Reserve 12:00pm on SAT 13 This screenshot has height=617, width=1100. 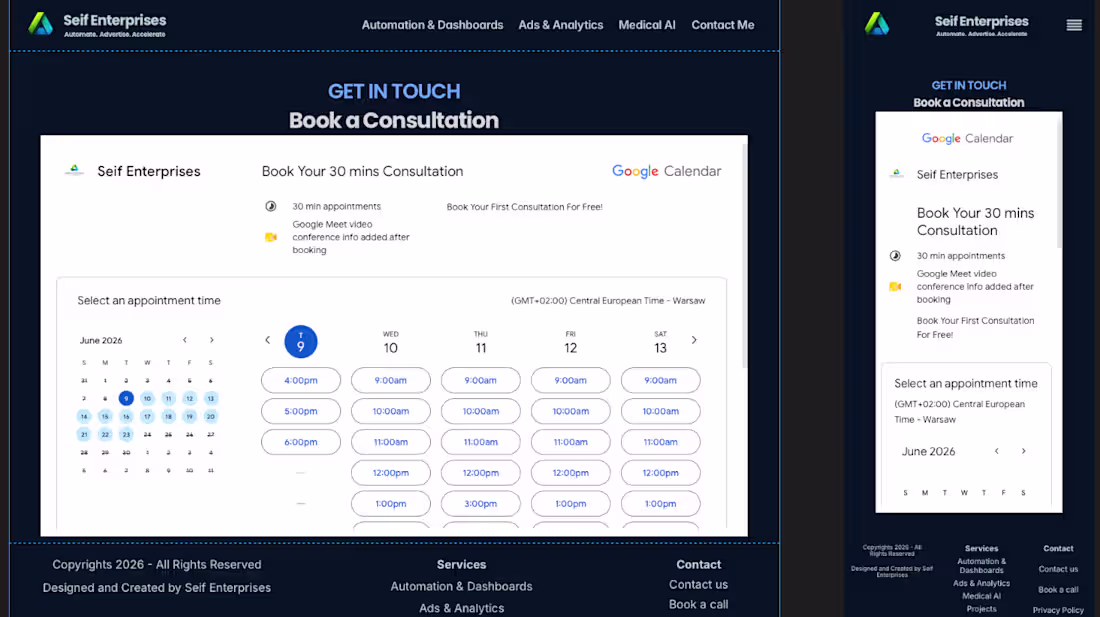point(660,473)
